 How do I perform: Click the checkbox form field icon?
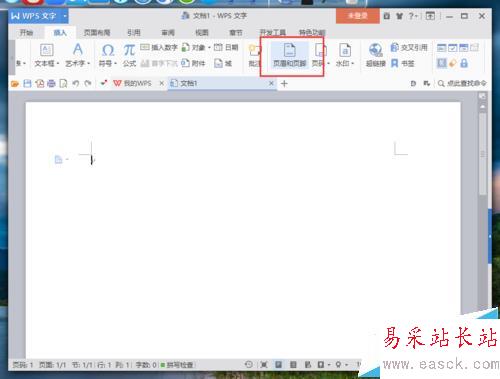[x=452, y=48]
